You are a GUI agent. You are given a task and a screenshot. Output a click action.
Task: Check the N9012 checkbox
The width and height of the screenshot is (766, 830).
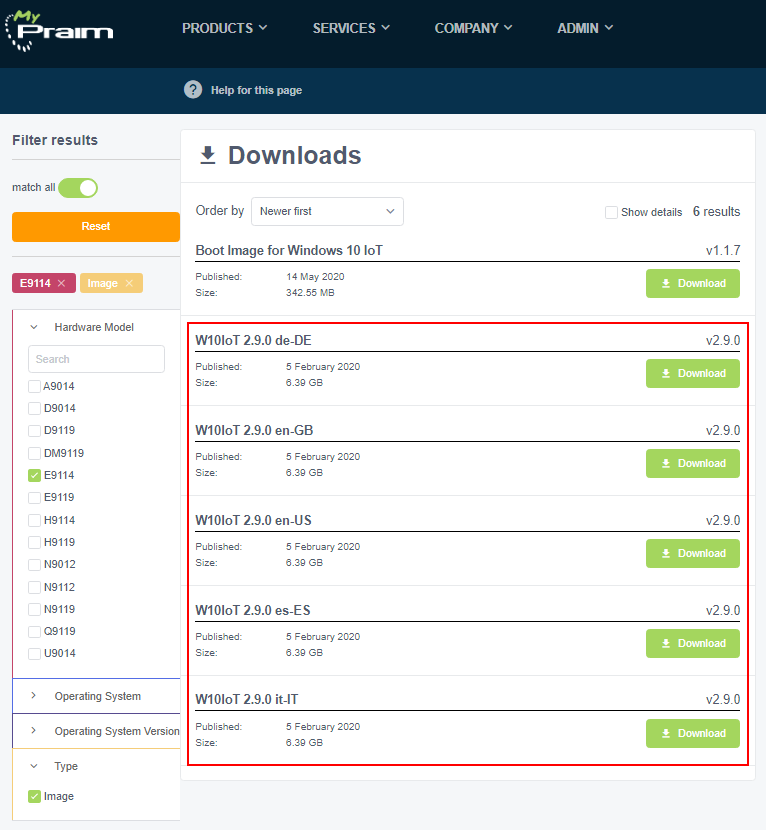point(34,565)
